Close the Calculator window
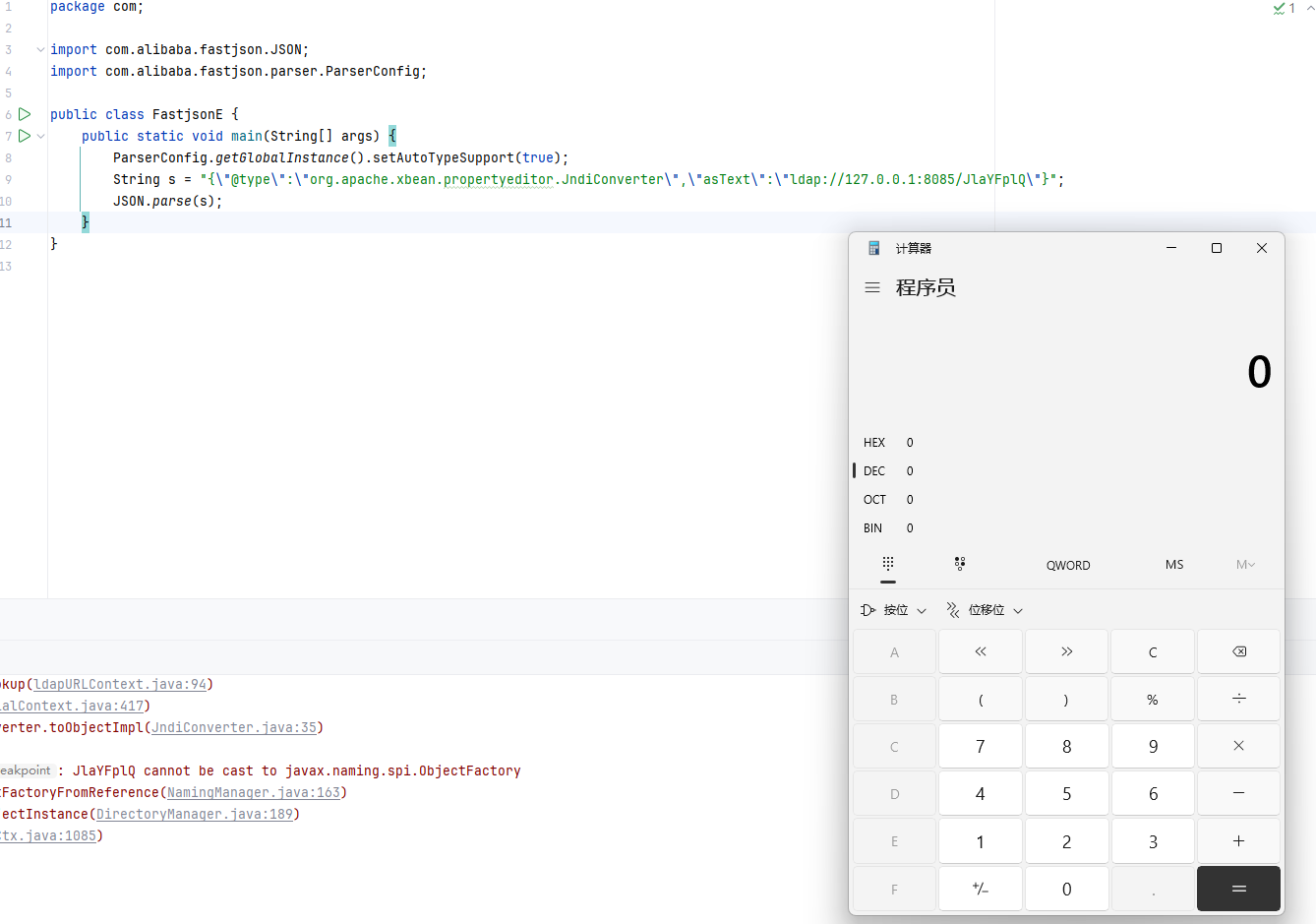This screenshot has height=924, width=1316. 1262,248
